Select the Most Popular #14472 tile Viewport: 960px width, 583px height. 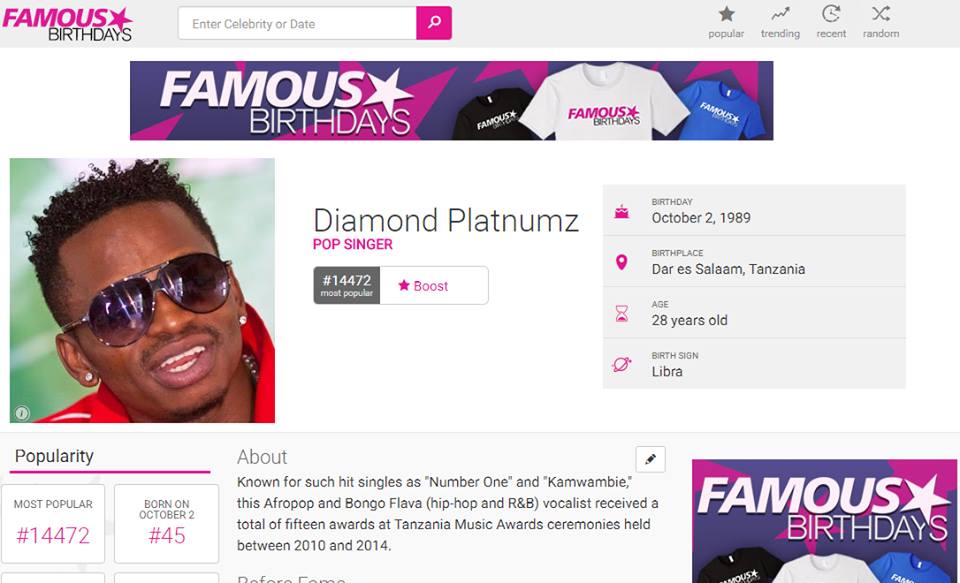[x=53, y=524]
